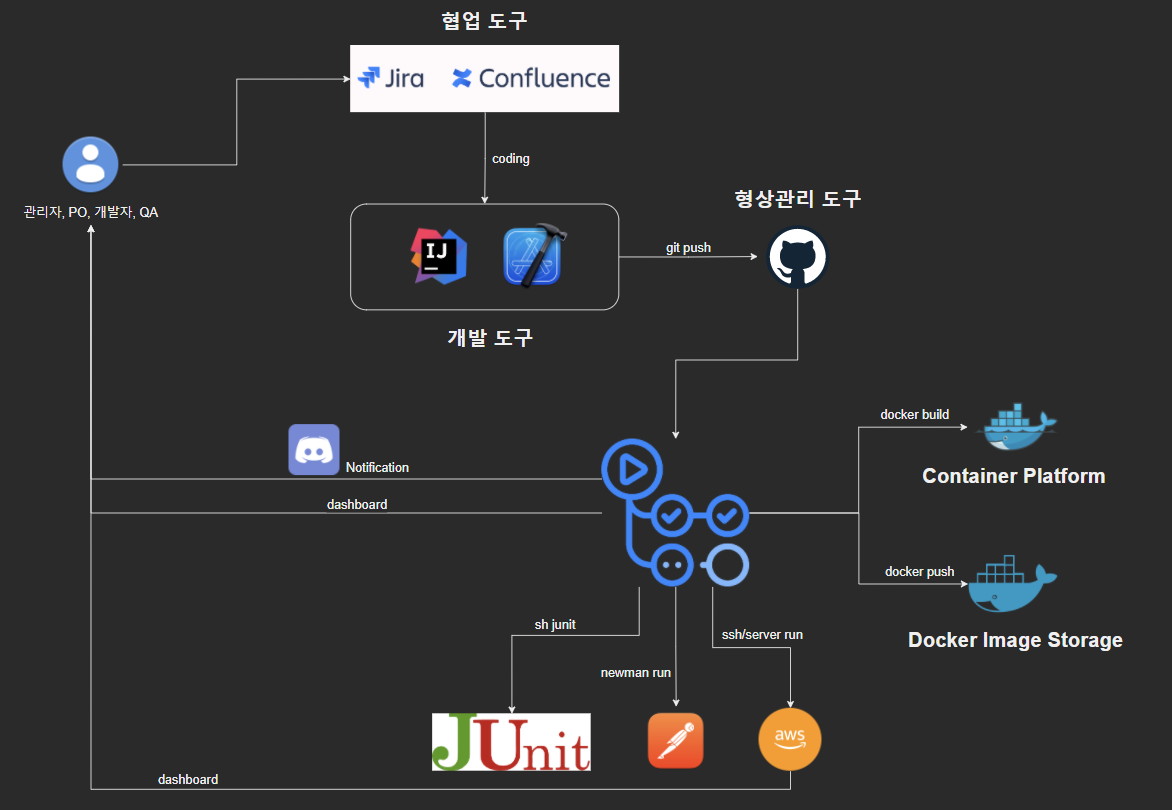This screenshot has width=1172, height=810.
Task: Click the 'ssh/server run' label
Action: click(762, 634)
